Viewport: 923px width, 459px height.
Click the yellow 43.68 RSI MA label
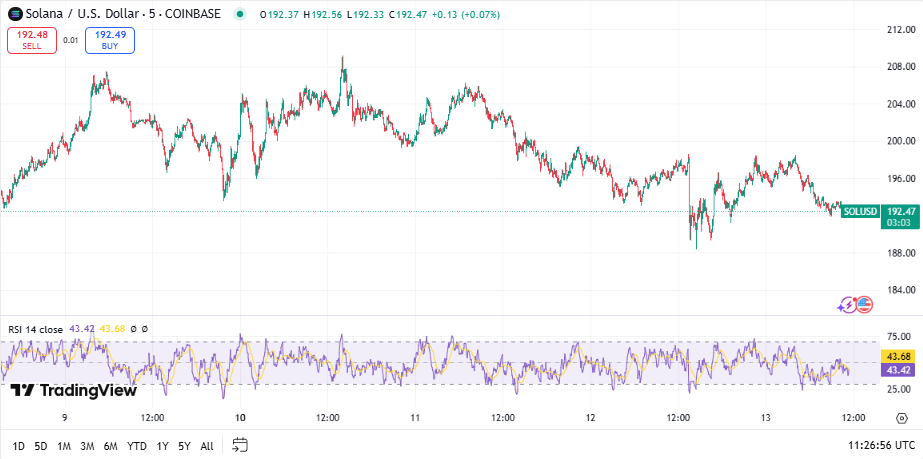coord(898,357)
